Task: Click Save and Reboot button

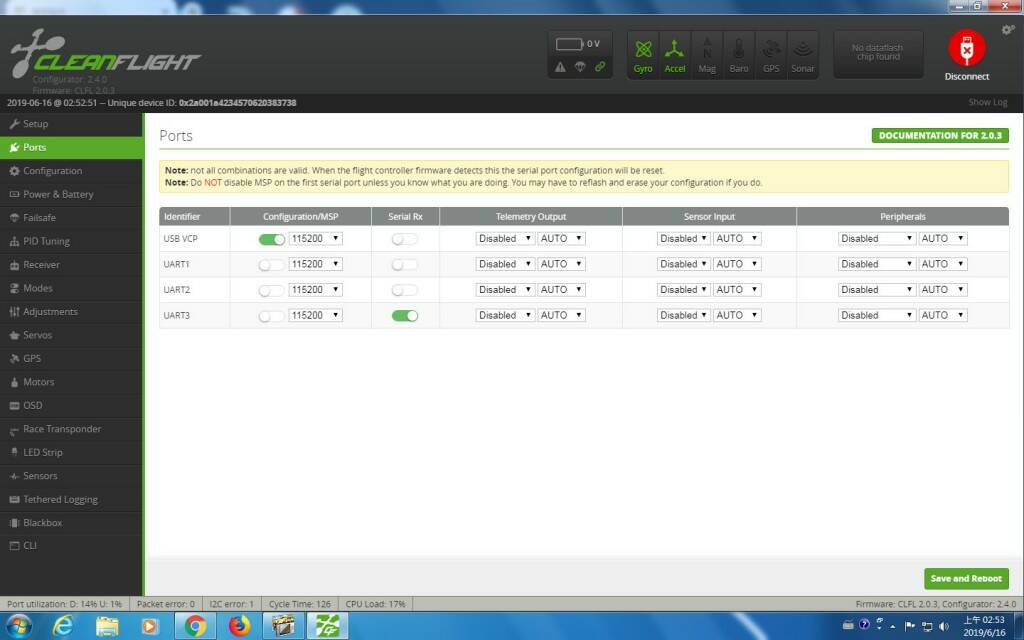Action: point(966,579)
